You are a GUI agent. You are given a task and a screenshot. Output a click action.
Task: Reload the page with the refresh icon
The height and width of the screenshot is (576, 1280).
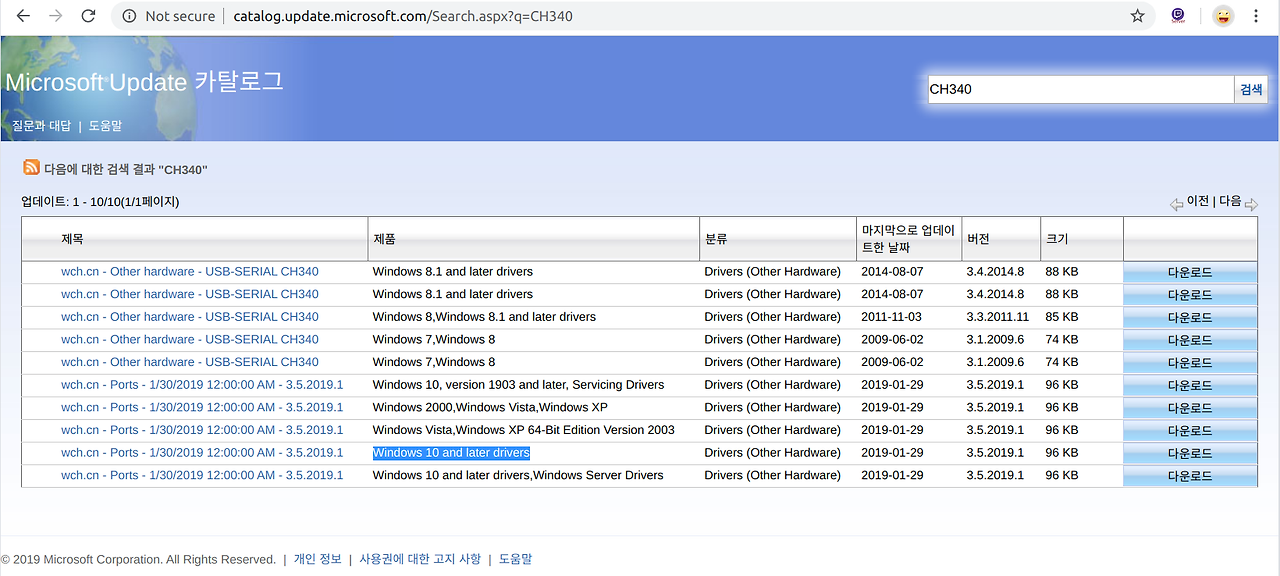click(88, 16)
